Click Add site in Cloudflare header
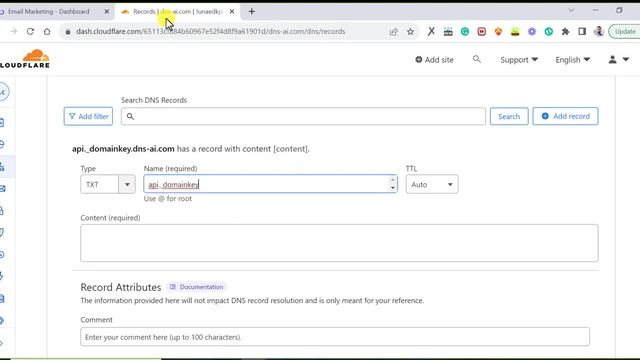640x360 pixels. pos(434,60)
